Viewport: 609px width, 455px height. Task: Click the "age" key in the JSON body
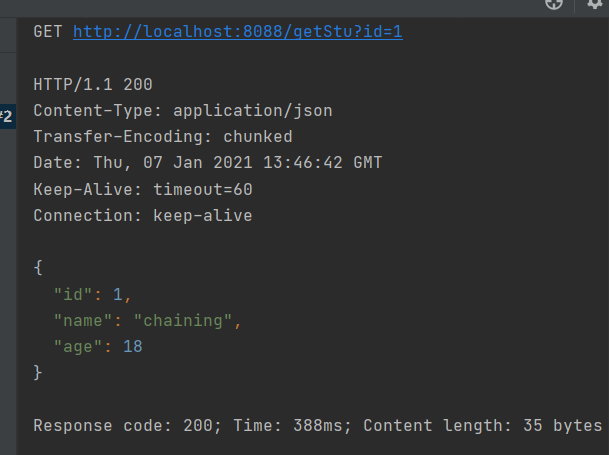pyautogui.click(x=73, y=346)
